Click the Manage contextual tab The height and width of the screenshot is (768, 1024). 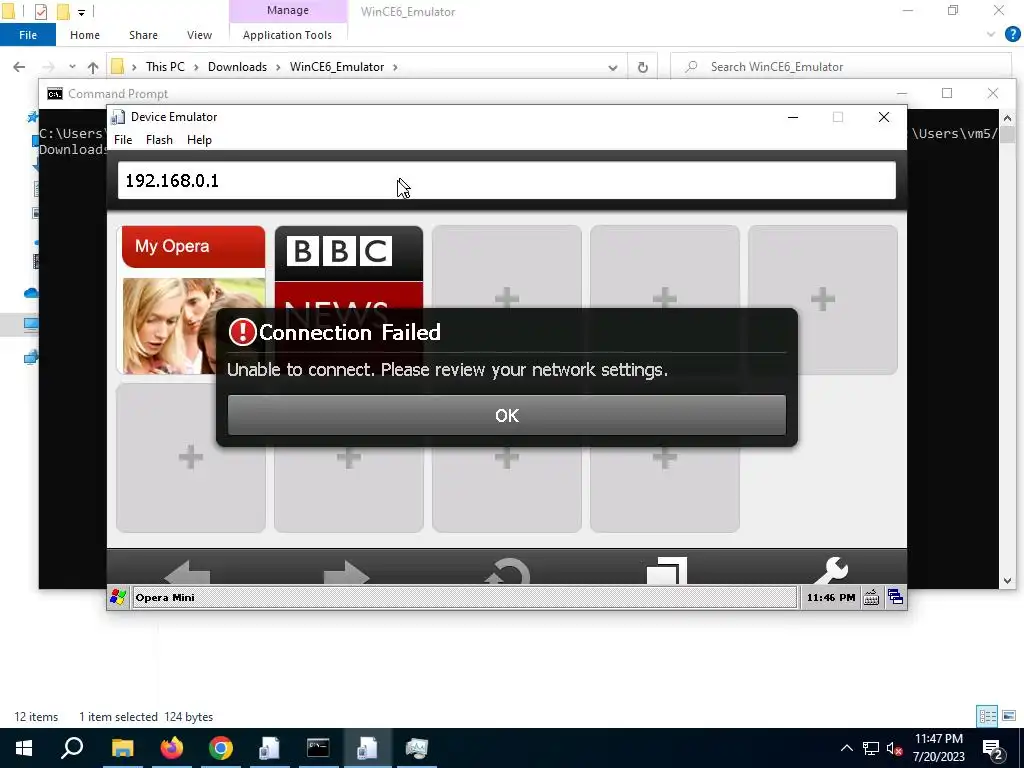point(288,10)
